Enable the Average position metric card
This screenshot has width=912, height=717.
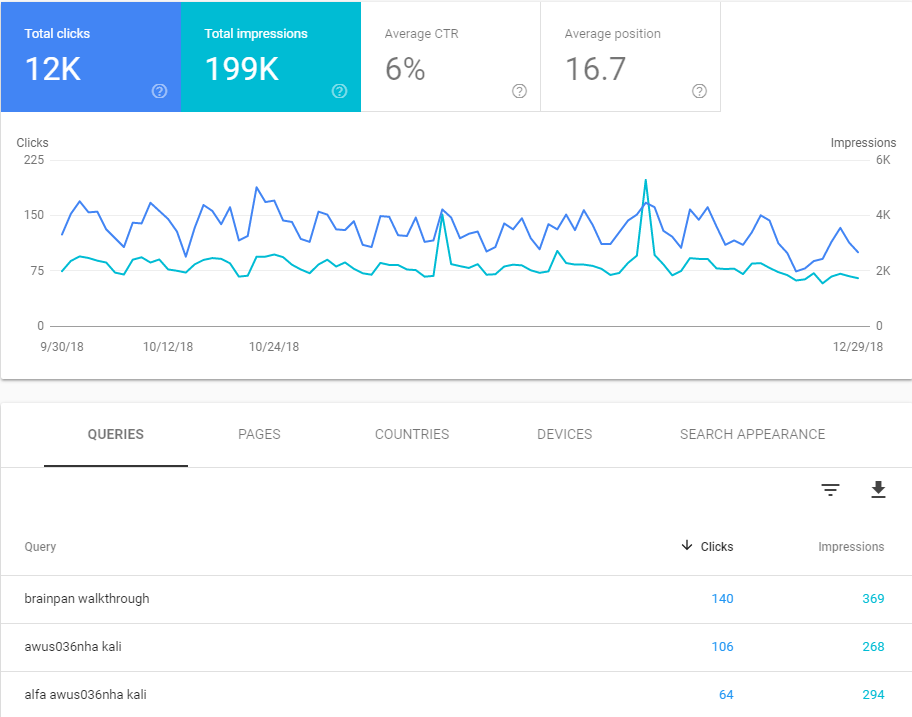point(630,56)
